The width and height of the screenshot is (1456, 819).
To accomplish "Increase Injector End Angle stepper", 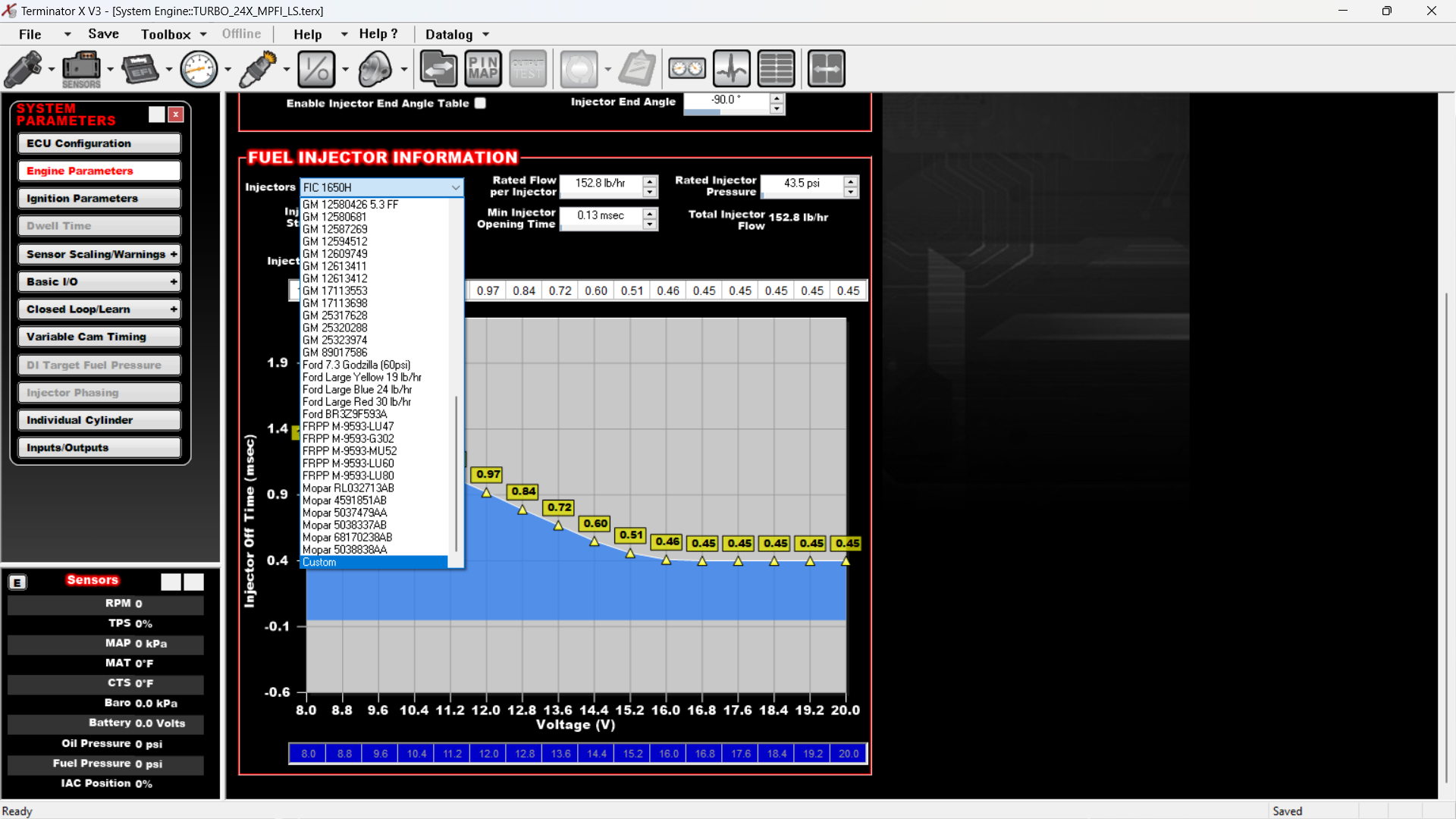I will tap(777, 98).
